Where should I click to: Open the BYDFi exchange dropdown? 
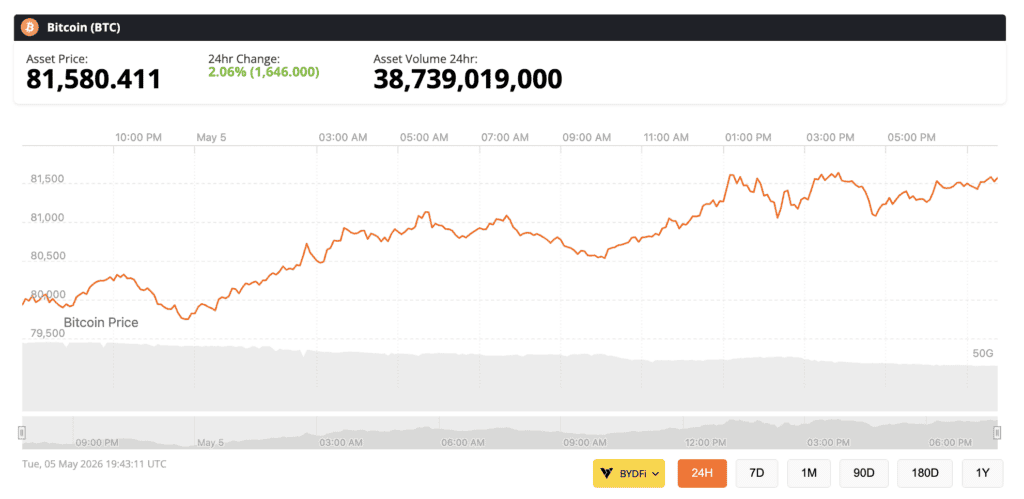click(x=629, y=474)
